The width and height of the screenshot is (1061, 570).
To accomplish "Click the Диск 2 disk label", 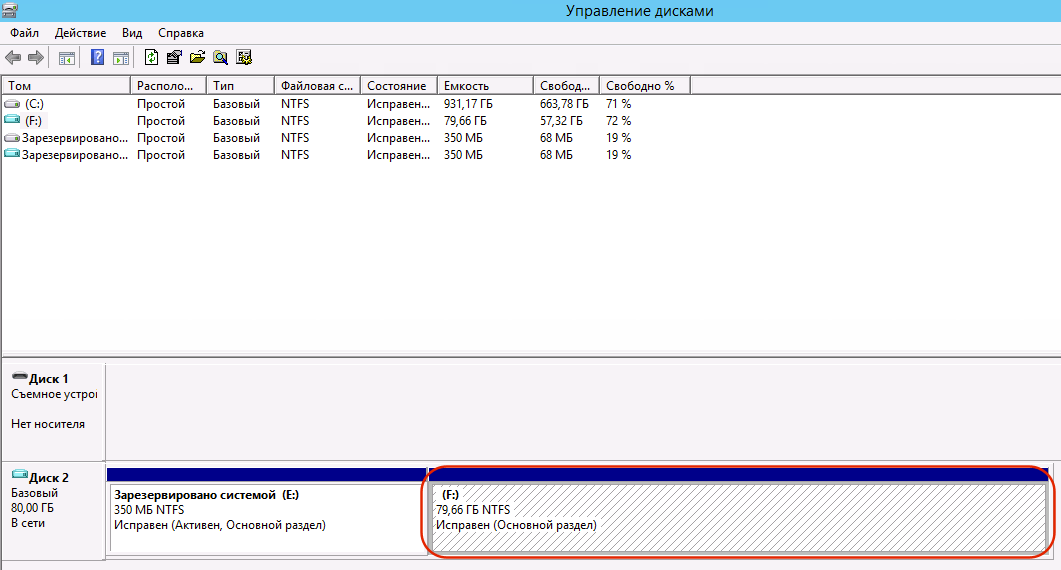I will coord(52,478).
